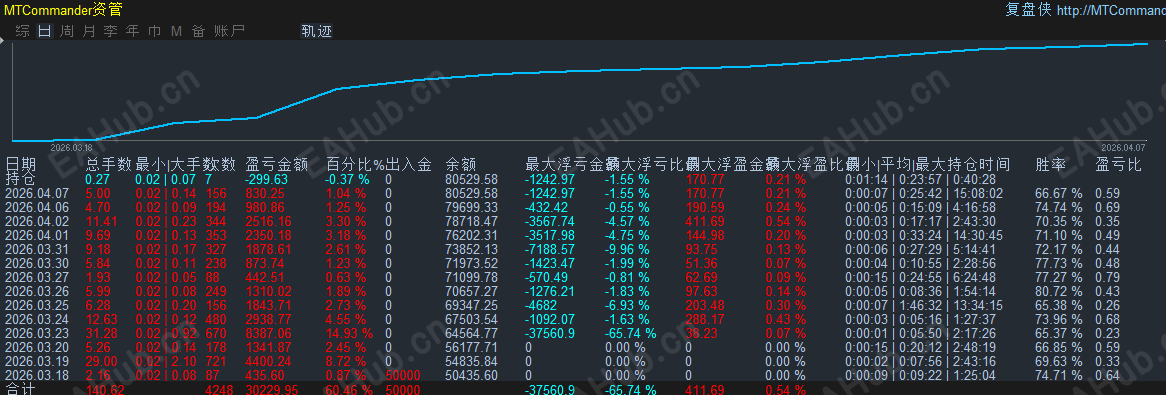The image size is (1166, 395).
Task: Select the 2026.04.06 date row
Action: (x=36, y=207)
